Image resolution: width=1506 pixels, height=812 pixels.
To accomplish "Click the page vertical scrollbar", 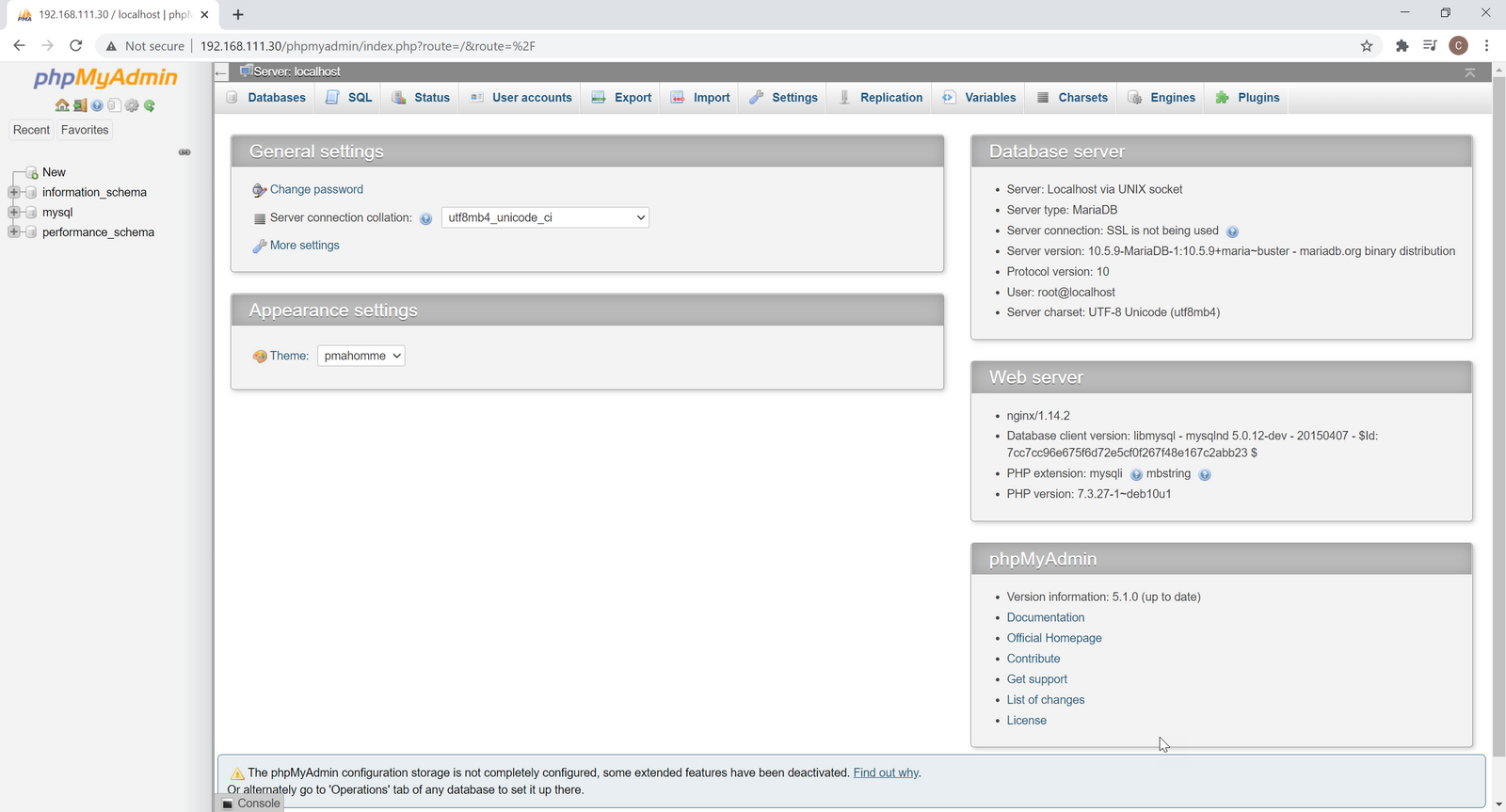I will (x=1498, y=418).
